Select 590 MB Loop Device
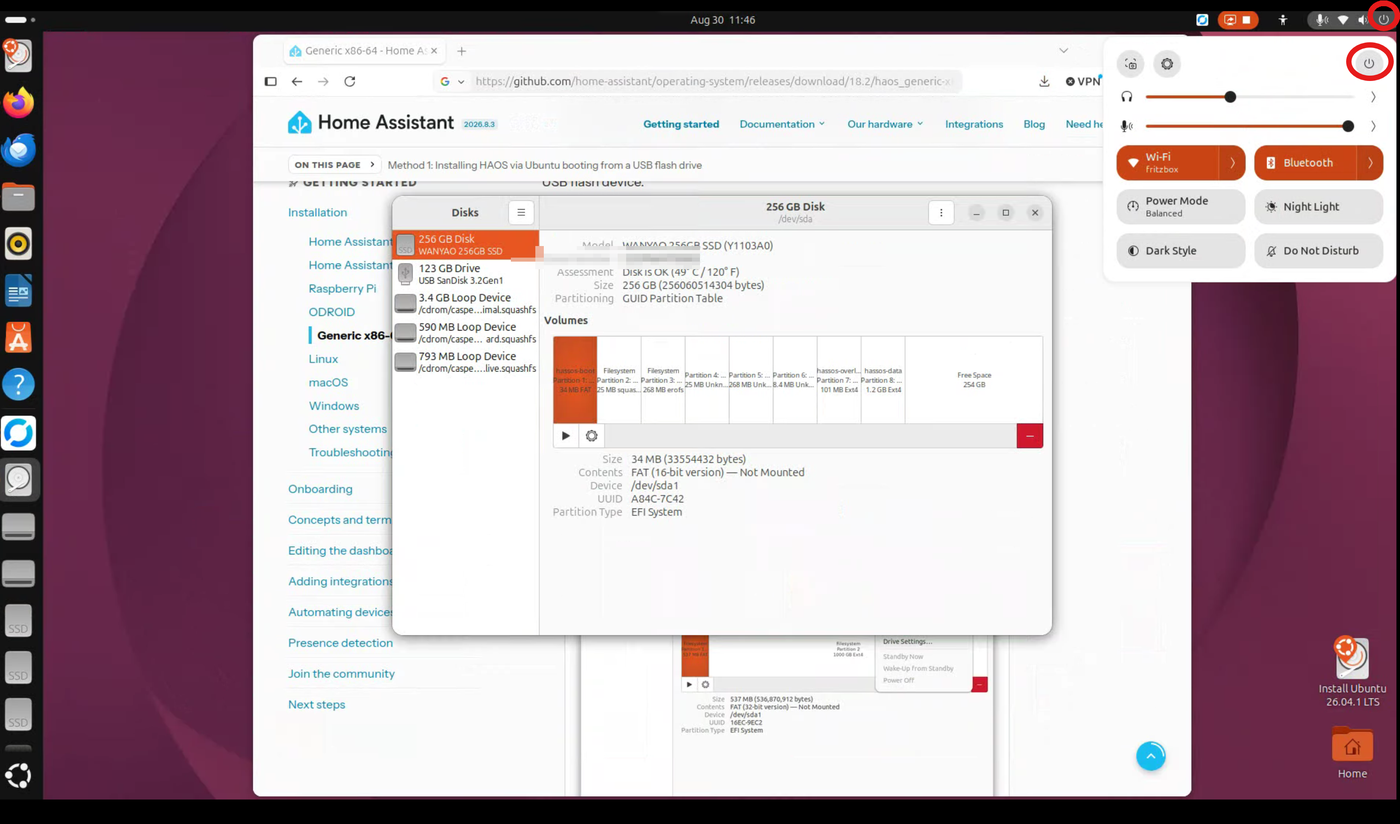The image size is (1400, 824). (x=466, y=332)
